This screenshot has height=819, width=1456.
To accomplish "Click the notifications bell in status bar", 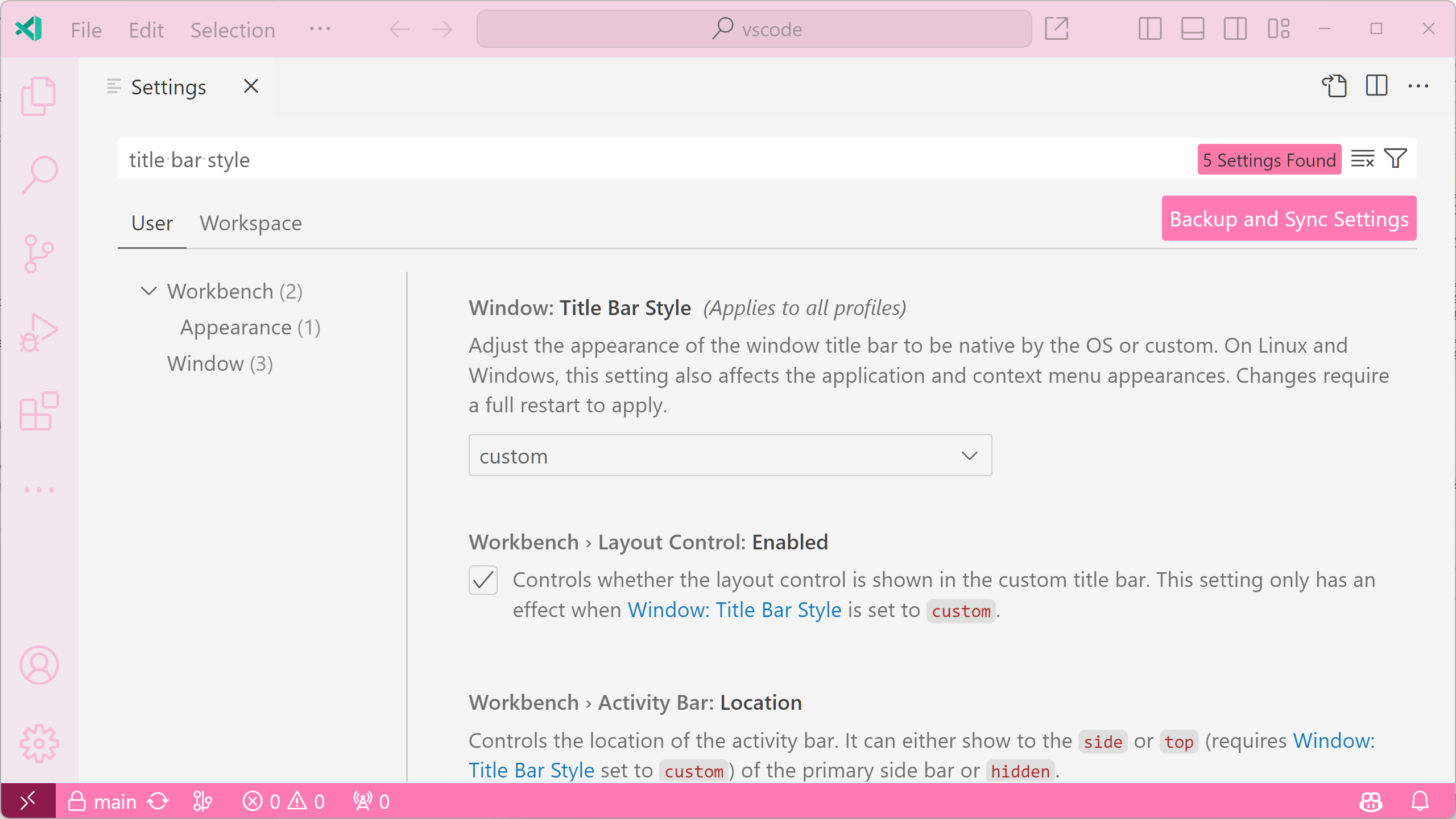I will (x=1420, y=801).
